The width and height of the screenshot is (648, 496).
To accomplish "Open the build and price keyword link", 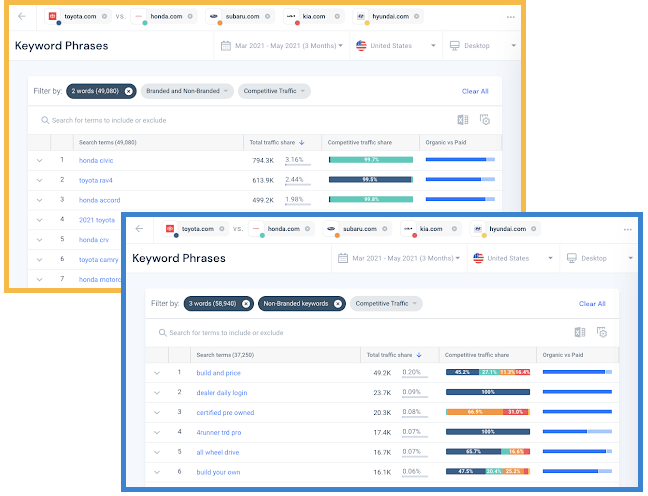I will (x=218, y=373).
